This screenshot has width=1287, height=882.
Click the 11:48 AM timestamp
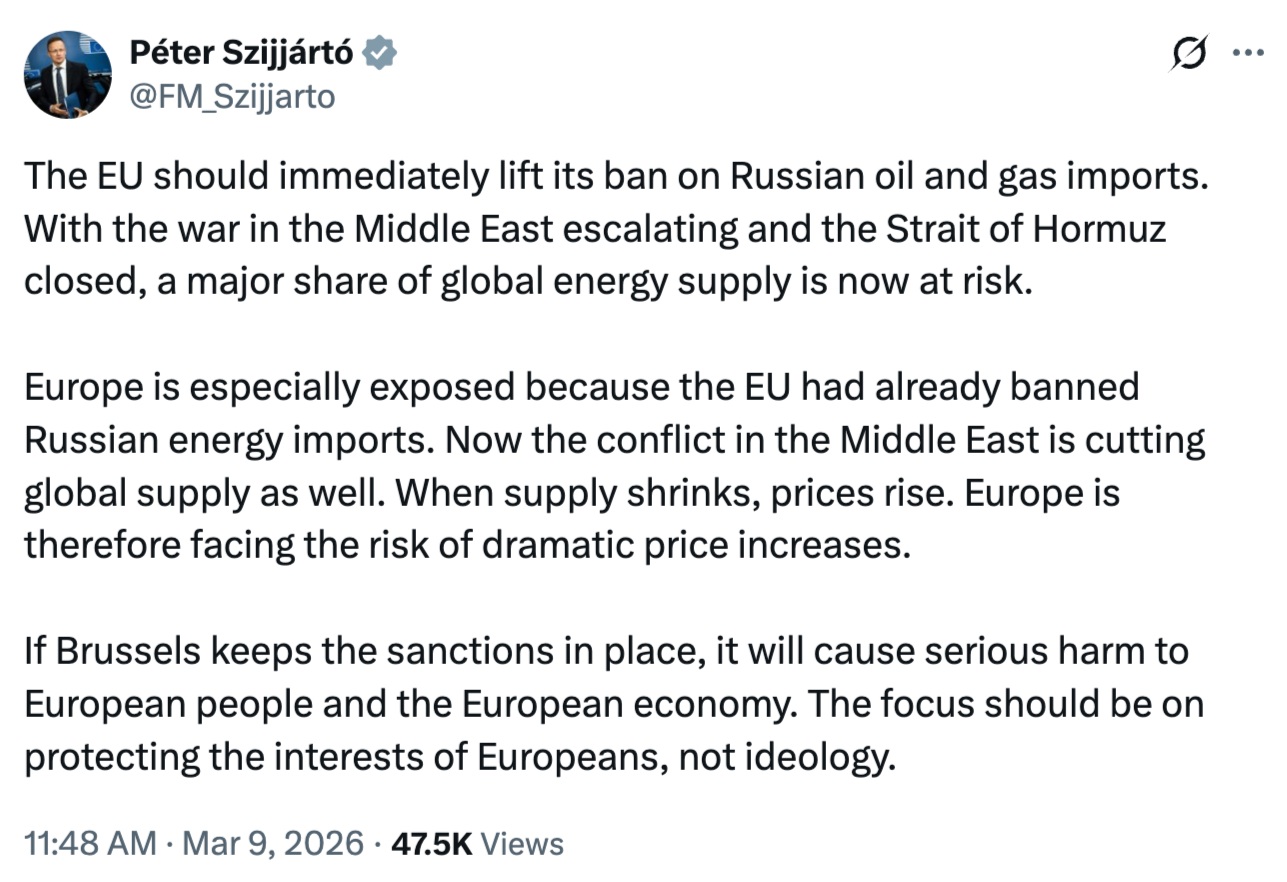pyautogui.click(x=90, y=843)
